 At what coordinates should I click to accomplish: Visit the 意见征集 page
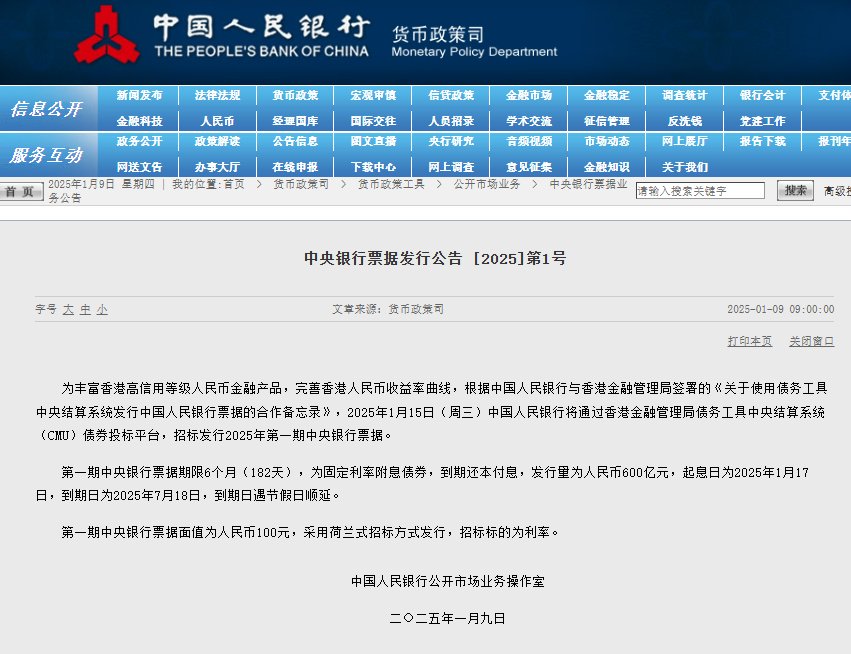[529, 167]
